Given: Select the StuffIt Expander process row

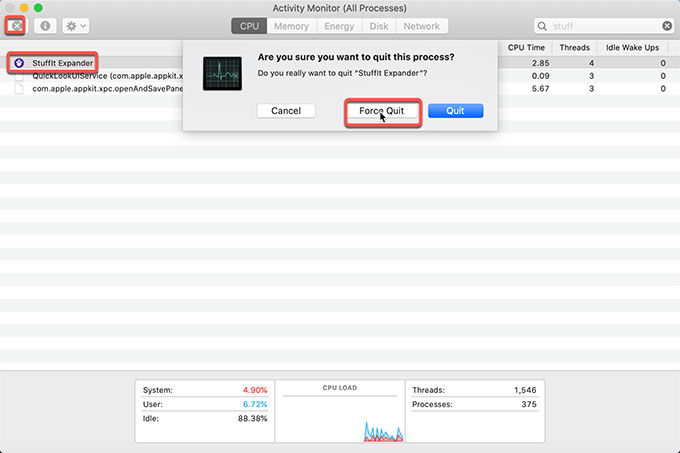Looking at the screenshot, I should click(x=340, y=63).
